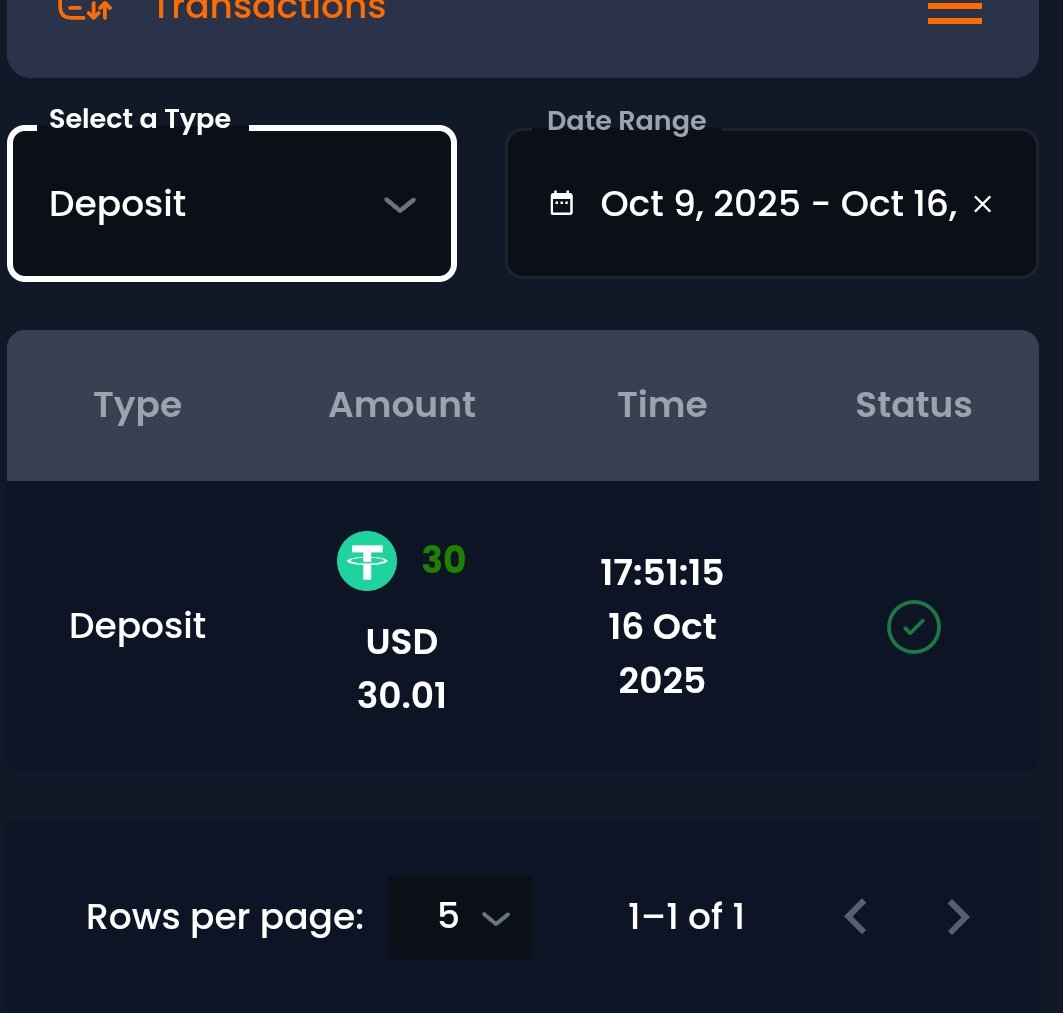The width and height of the screenshot is (1063, 1013).
Task: Click the Transactions icon in header
Action: click(85, 9)
